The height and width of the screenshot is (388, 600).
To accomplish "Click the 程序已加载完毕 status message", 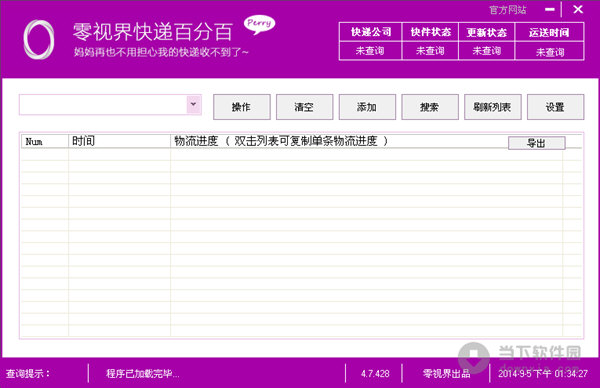I will pos(143,373).
